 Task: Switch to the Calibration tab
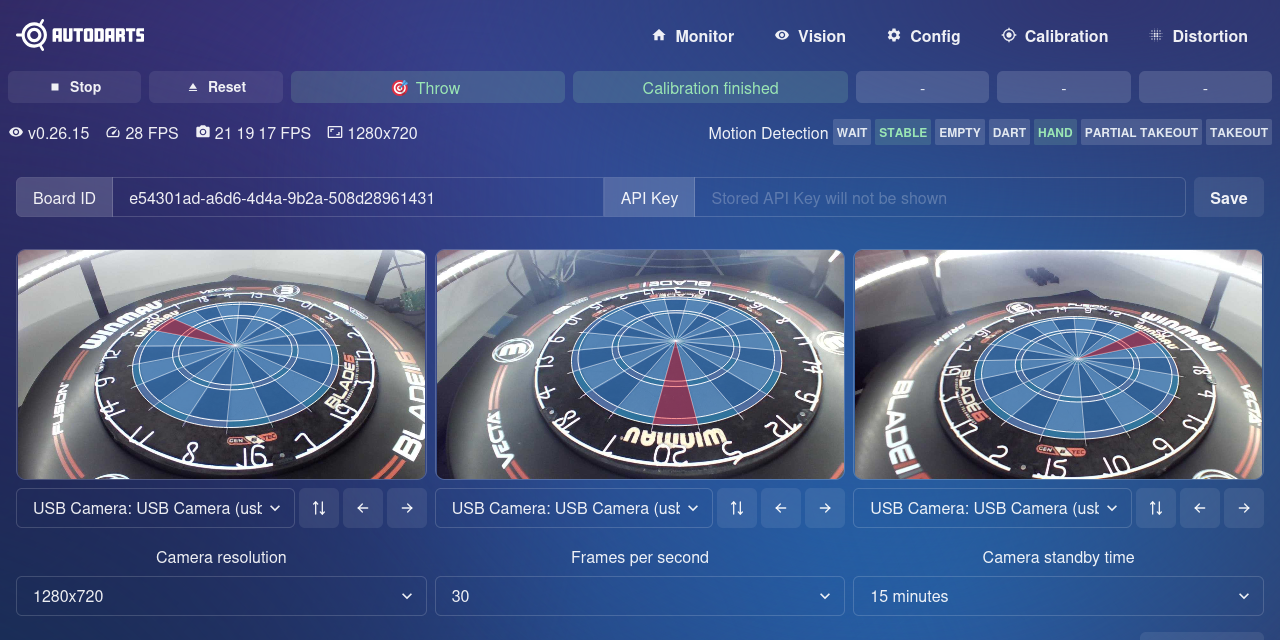(x=1054, y=36)
